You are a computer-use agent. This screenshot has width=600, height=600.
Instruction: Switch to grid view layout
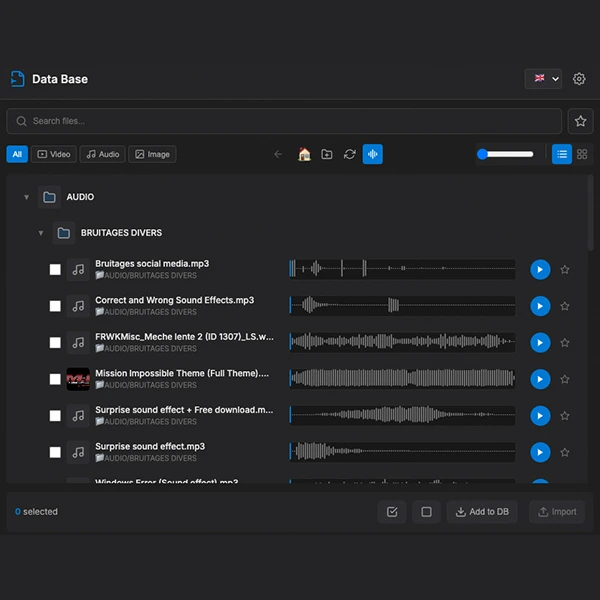click(x=582, y=154)
